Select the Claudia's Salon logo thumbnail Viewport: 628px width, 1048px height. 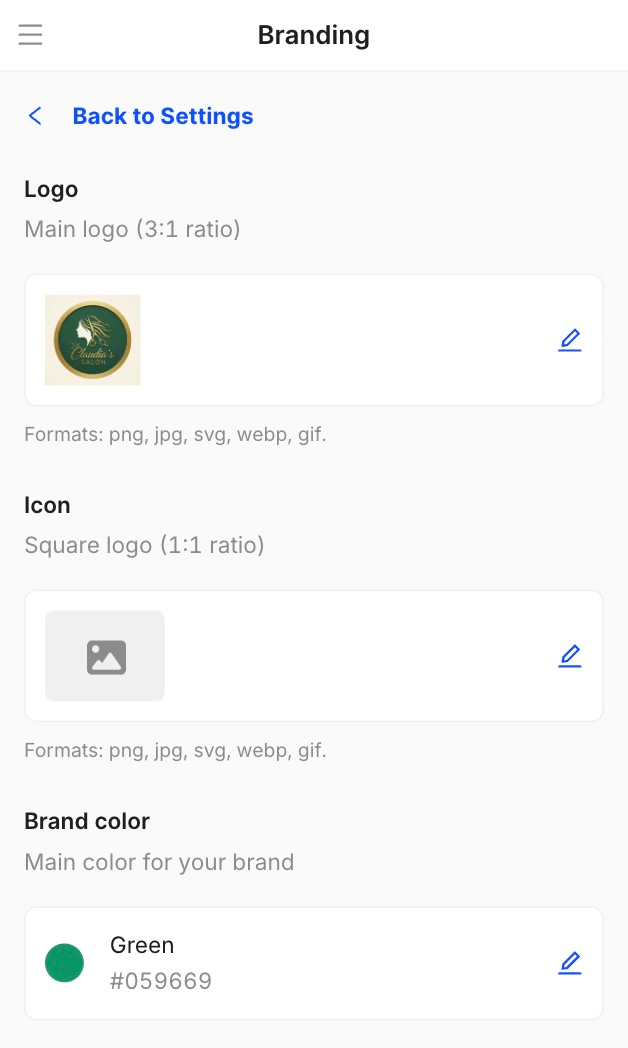[x=92, y=339]
